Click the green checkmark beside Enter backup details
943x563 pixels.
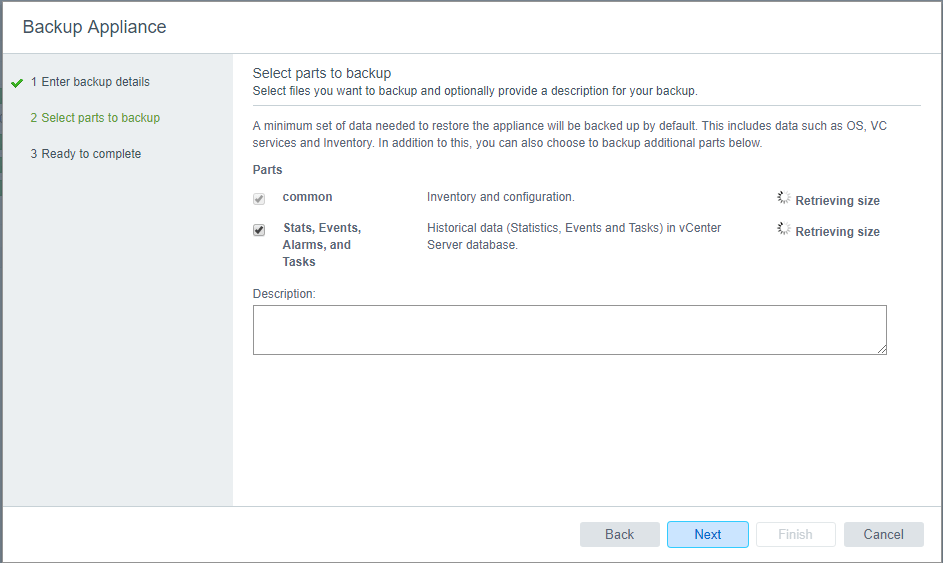pyautogui.click(x=16, y=83)
